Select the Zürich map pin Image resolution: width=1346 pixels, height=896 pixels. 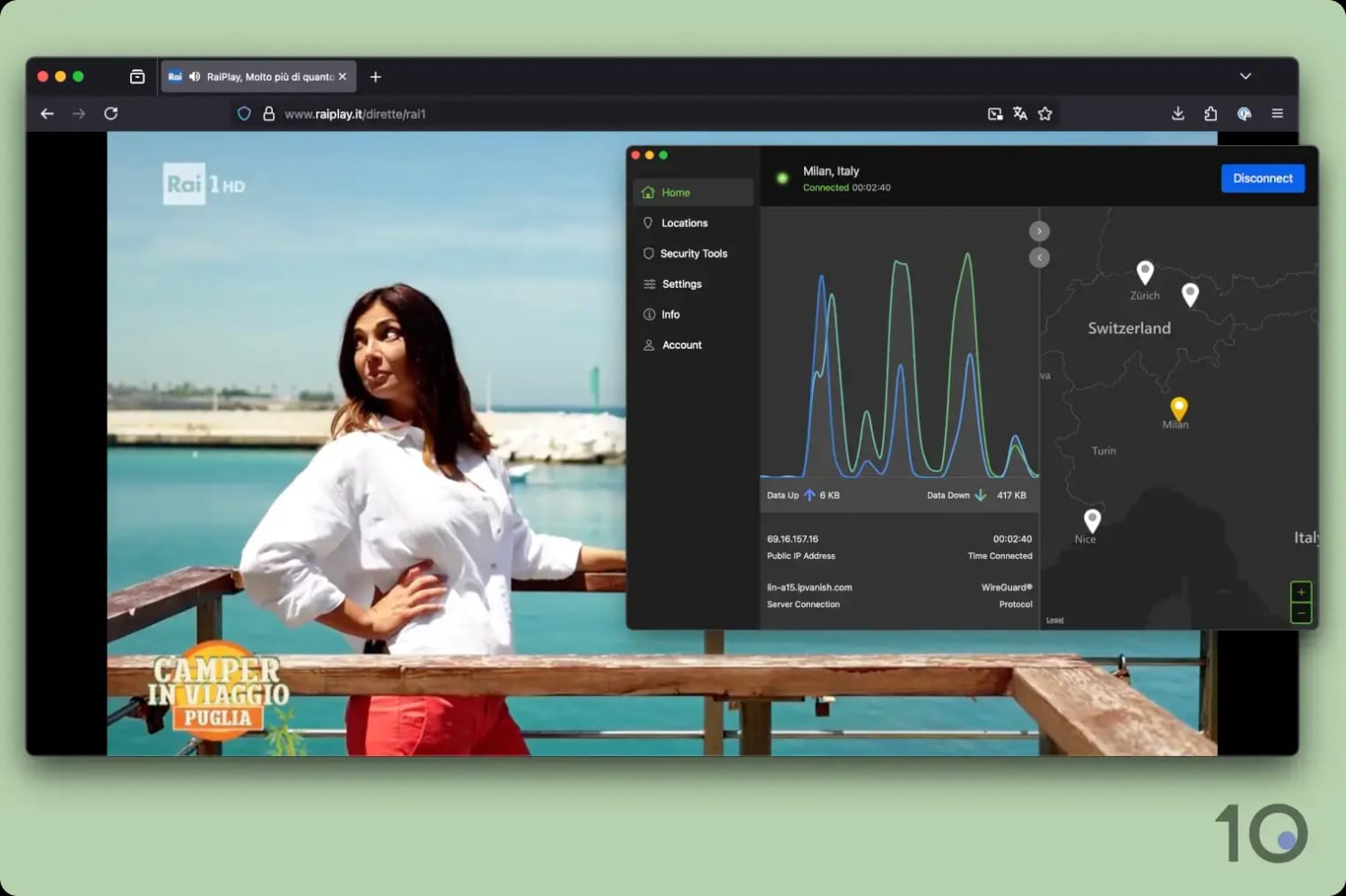coord(1145,272)
